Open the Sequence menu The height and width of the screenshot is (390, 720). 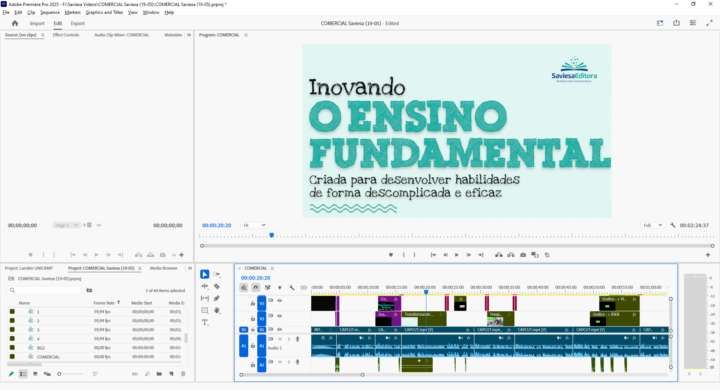[x=50, y=12]
